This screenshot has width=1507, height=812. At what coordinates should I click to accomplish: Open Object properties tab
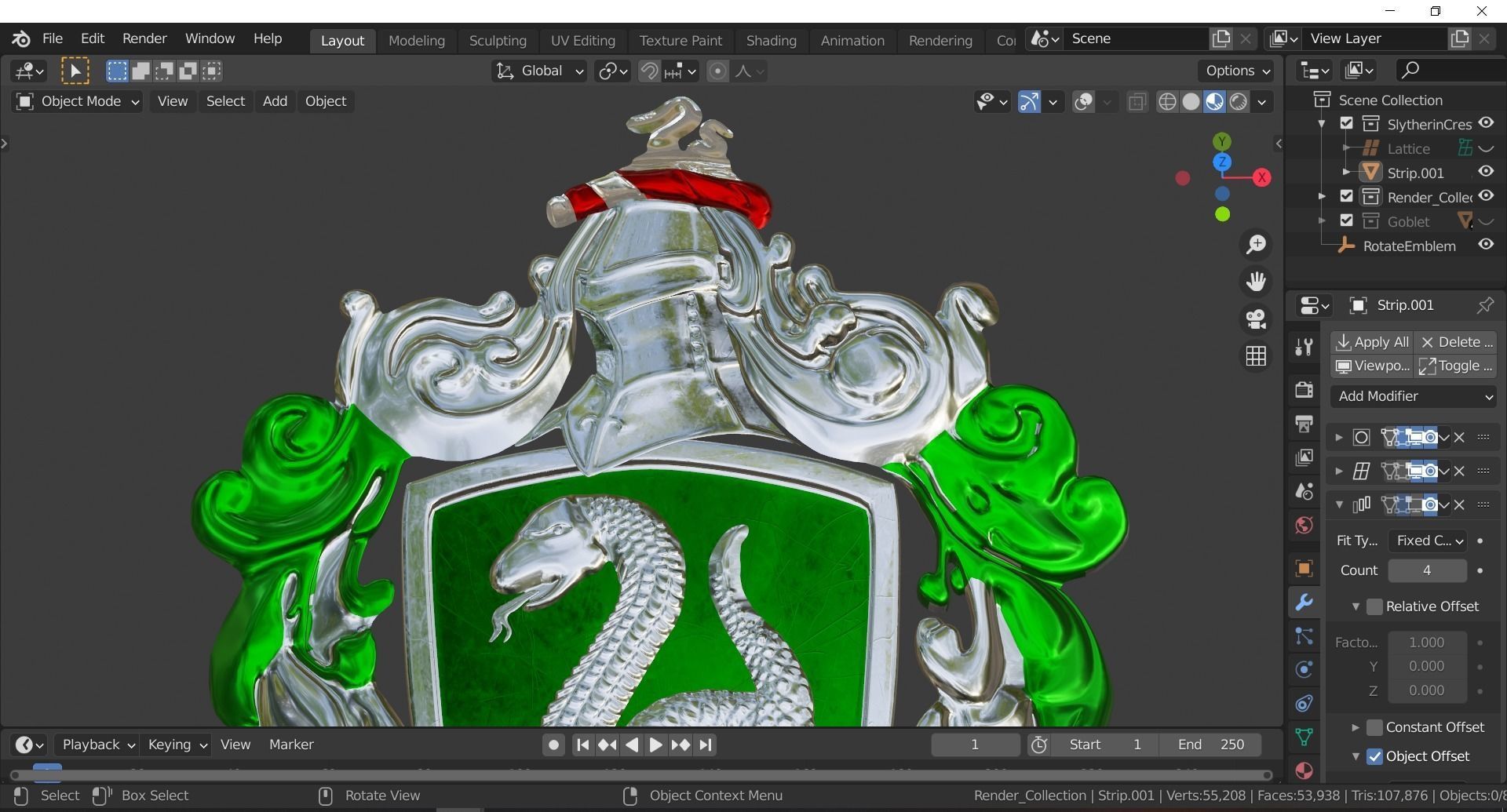pos(1304,569)
